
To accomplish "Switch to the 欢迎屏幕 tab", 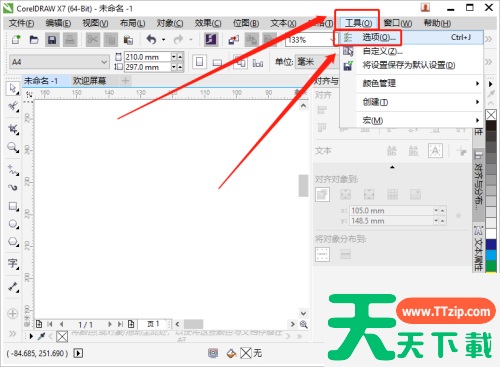I will point(90,81).
